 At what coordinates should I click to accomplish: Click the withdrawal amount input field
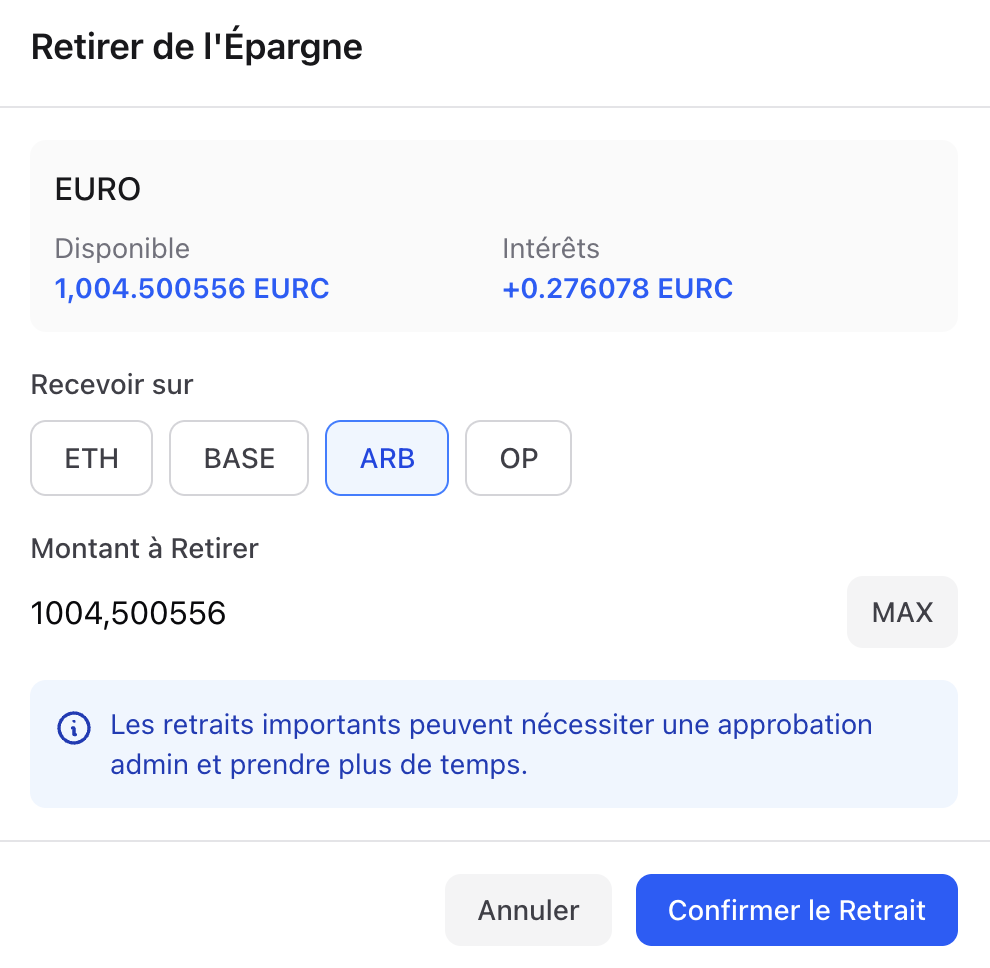(x=430, y=612)
